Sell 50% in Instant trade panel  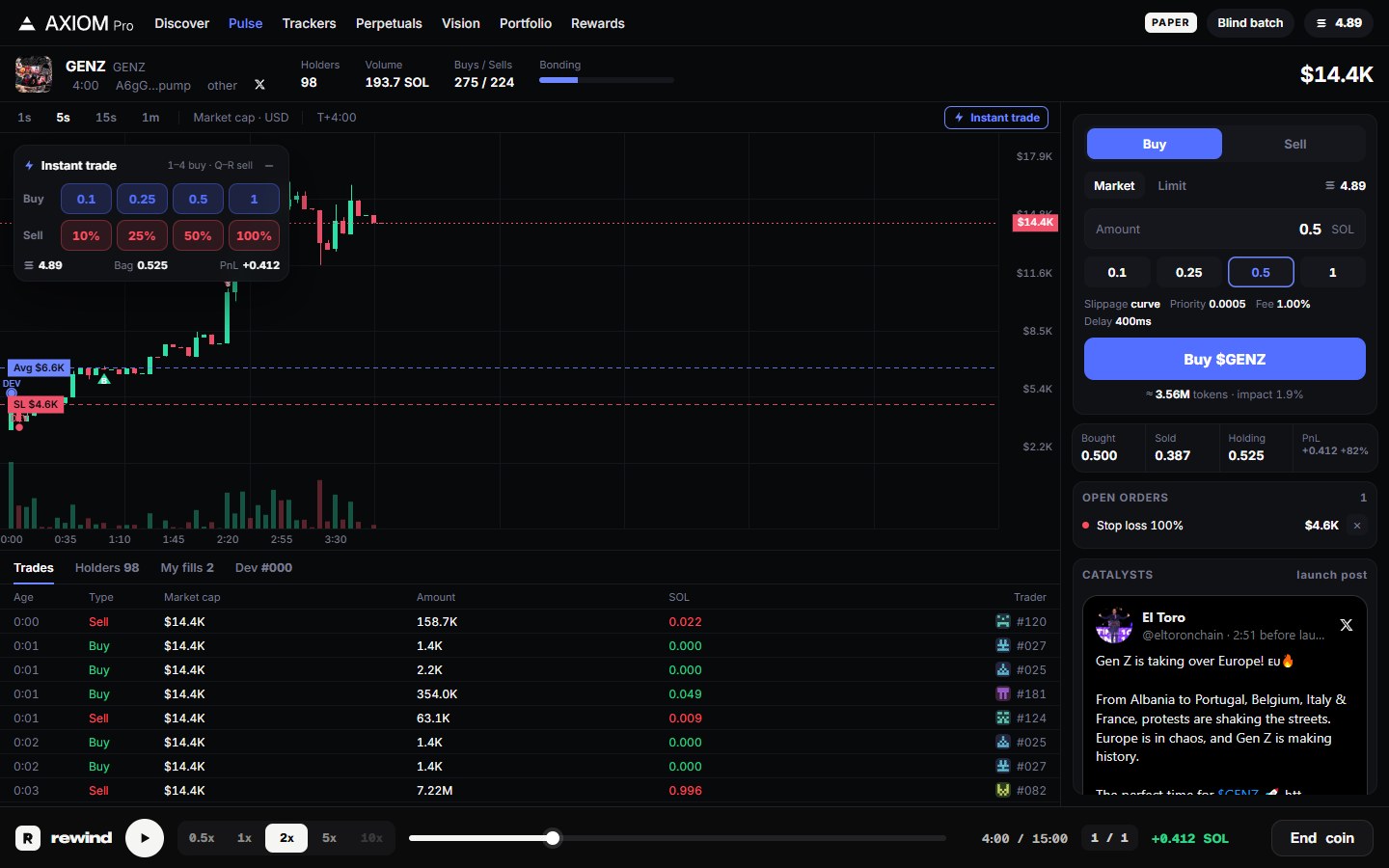click(x=198, y=235)
